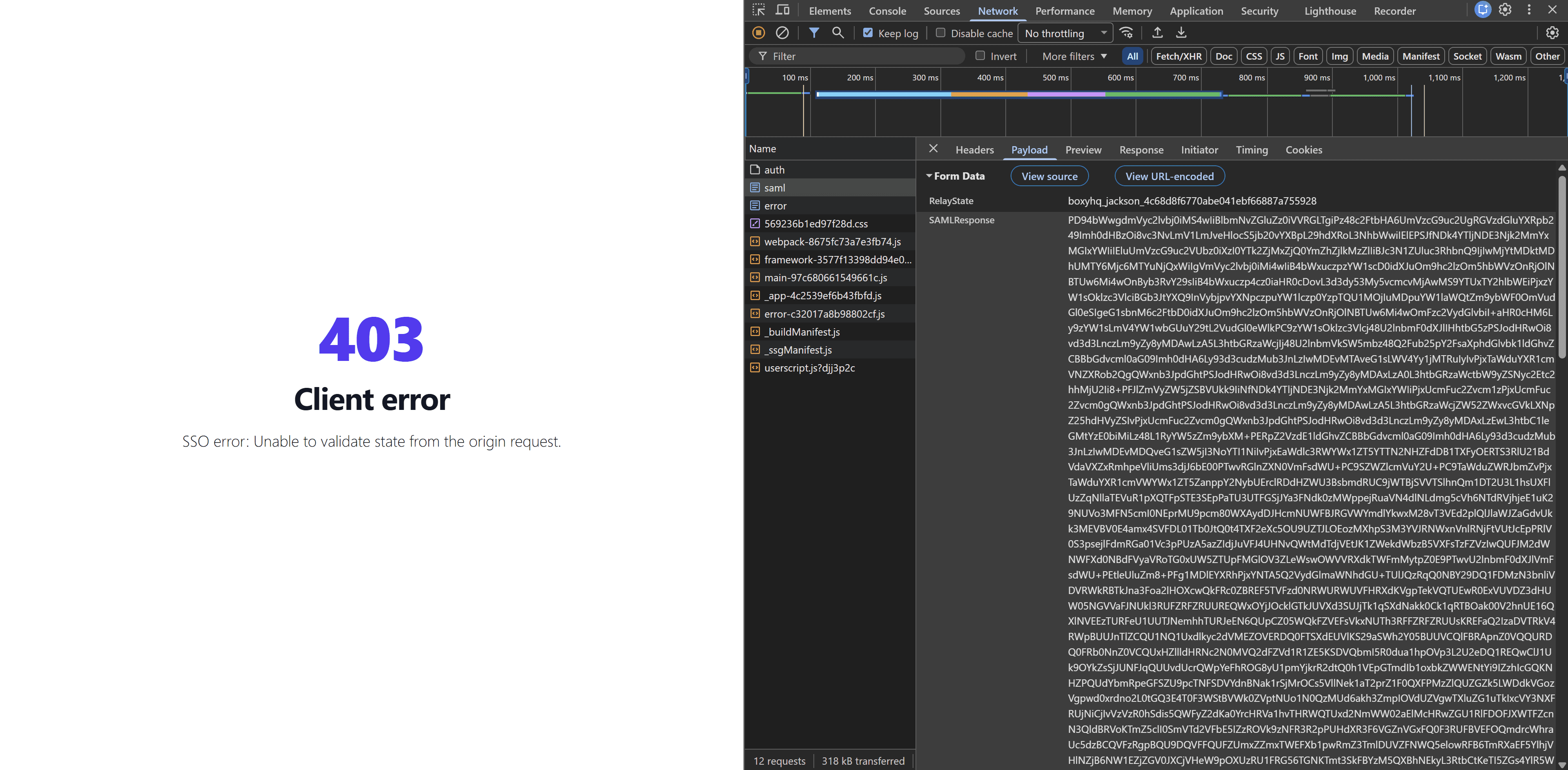Open the Timing tab
This screenshot has height=770, width=1568.
[x=1252, y=150]
